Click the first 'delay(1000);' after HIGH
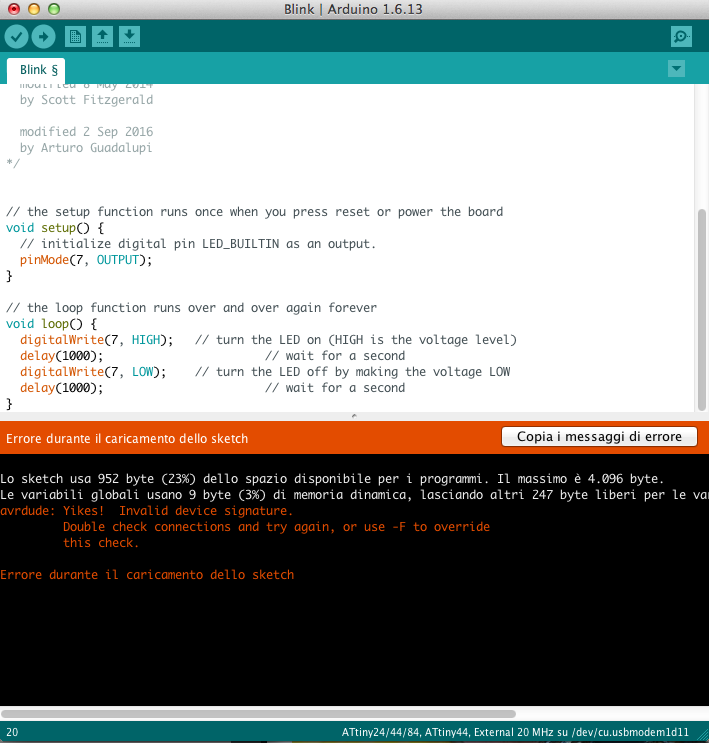The height and width of the screenshot is (743, 709). [61, 356]
